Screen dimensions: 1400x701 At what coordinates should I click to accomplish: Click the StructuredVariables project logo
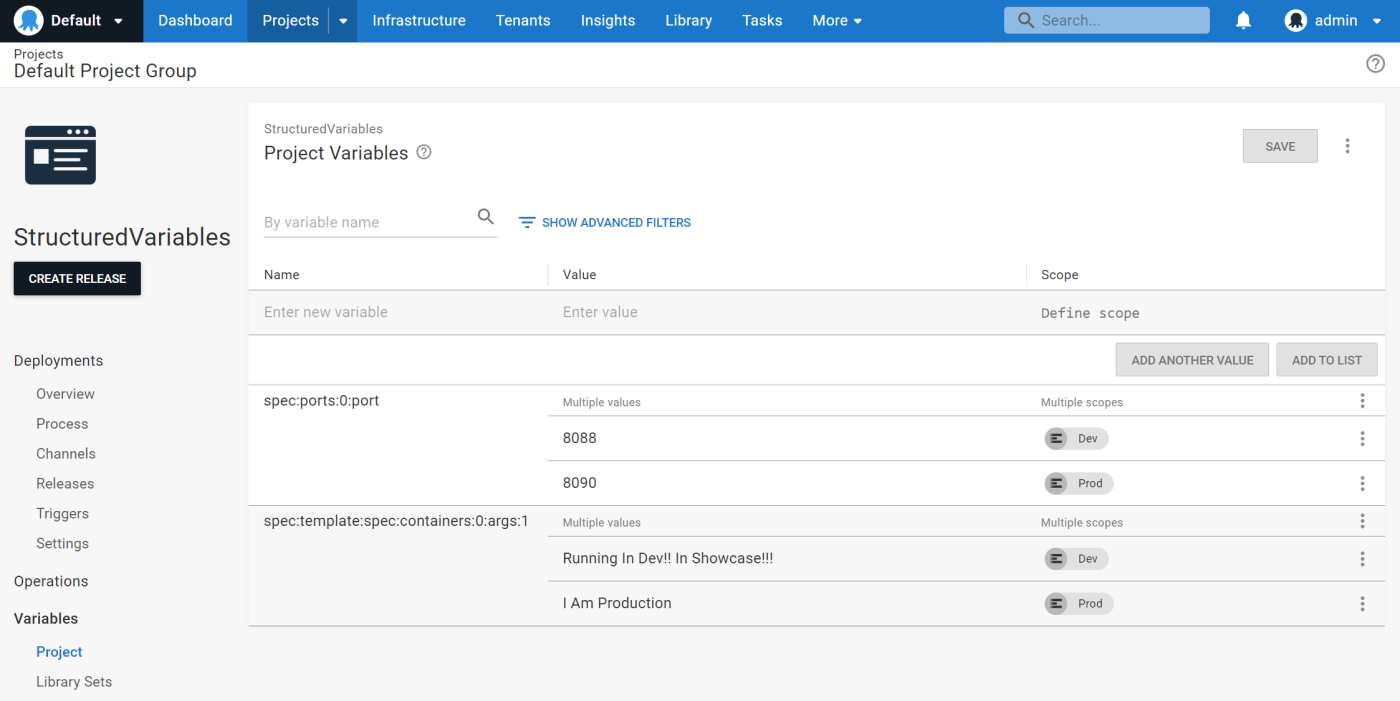point(60,155)
